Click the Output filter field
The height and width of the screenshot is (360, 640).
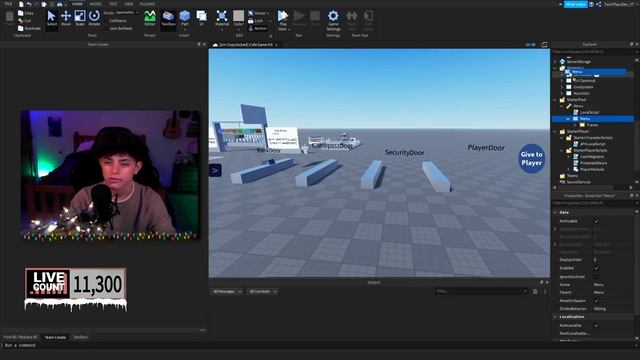pos(481,291)
